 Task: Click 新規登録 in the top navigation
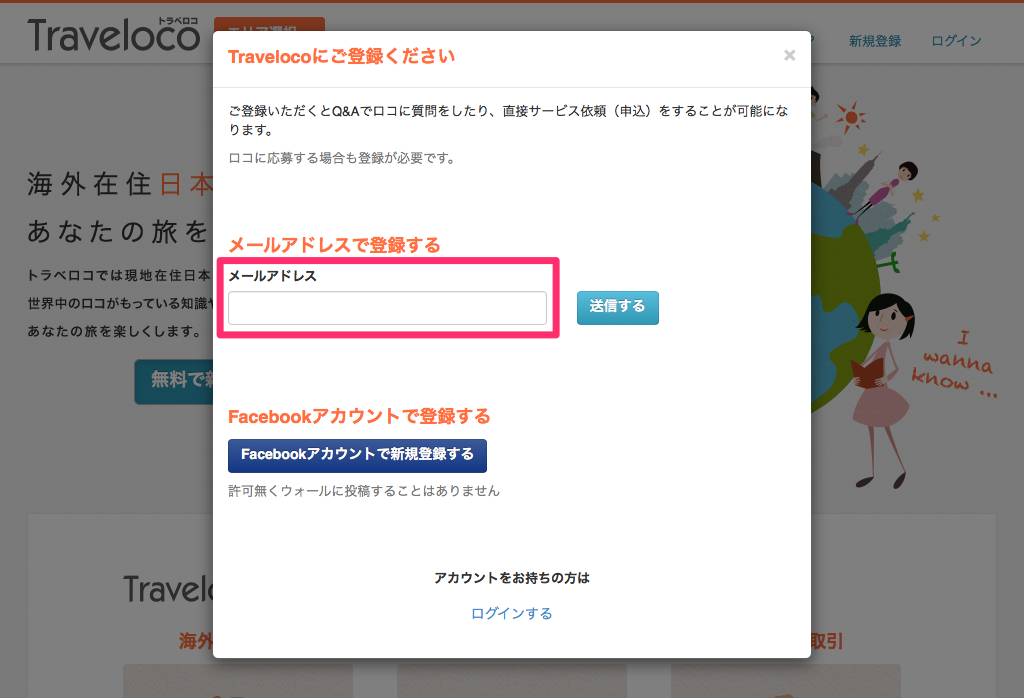(x=874, y=41)
